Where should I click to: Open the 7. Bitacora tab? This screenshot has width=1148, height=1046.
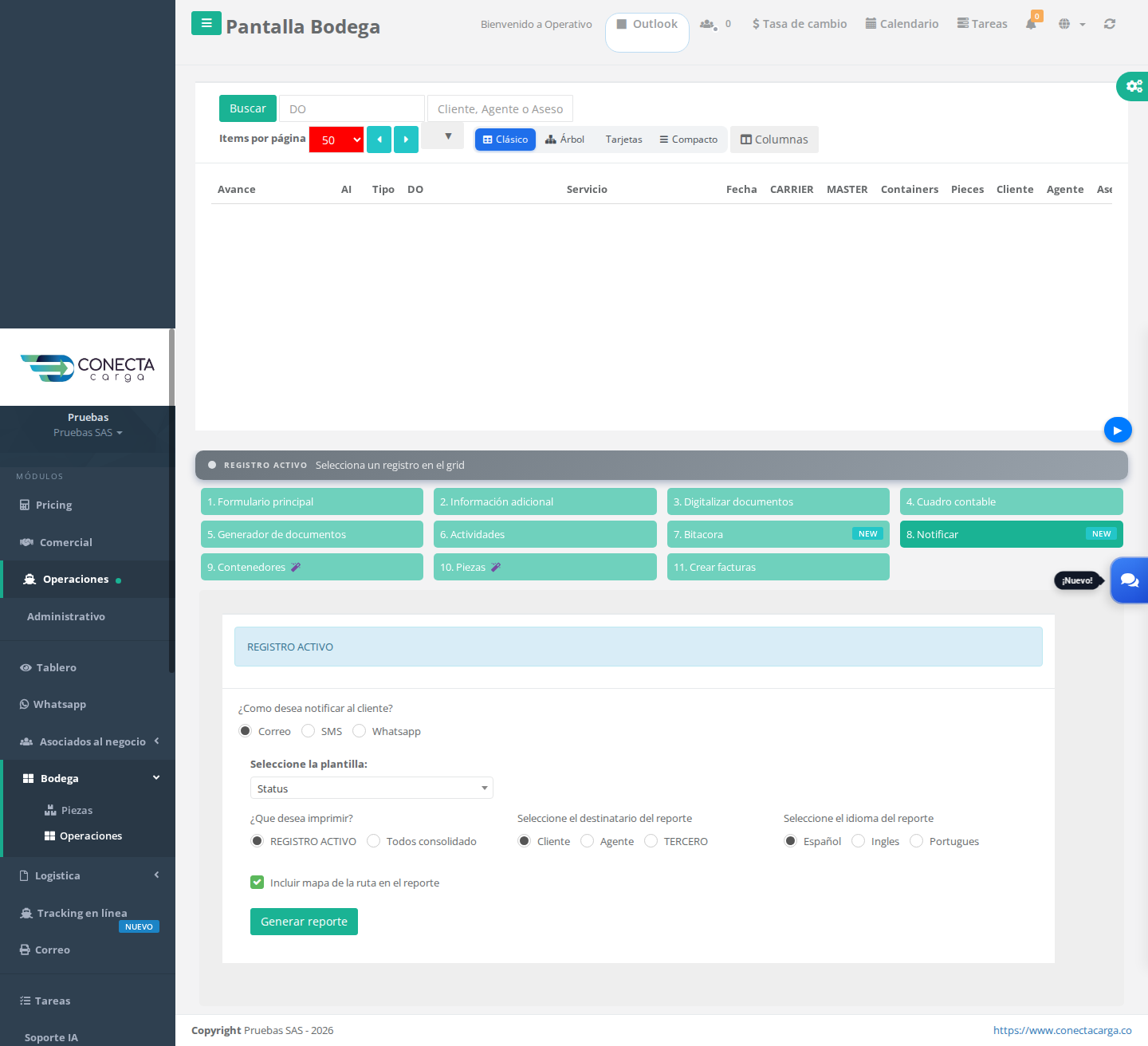pyautogui.click(x=778, y=534)
